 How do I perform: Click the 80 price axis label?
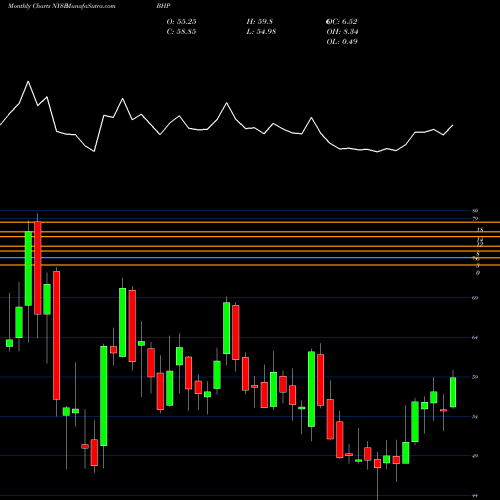pyautogui.click(x=475, y=211)
